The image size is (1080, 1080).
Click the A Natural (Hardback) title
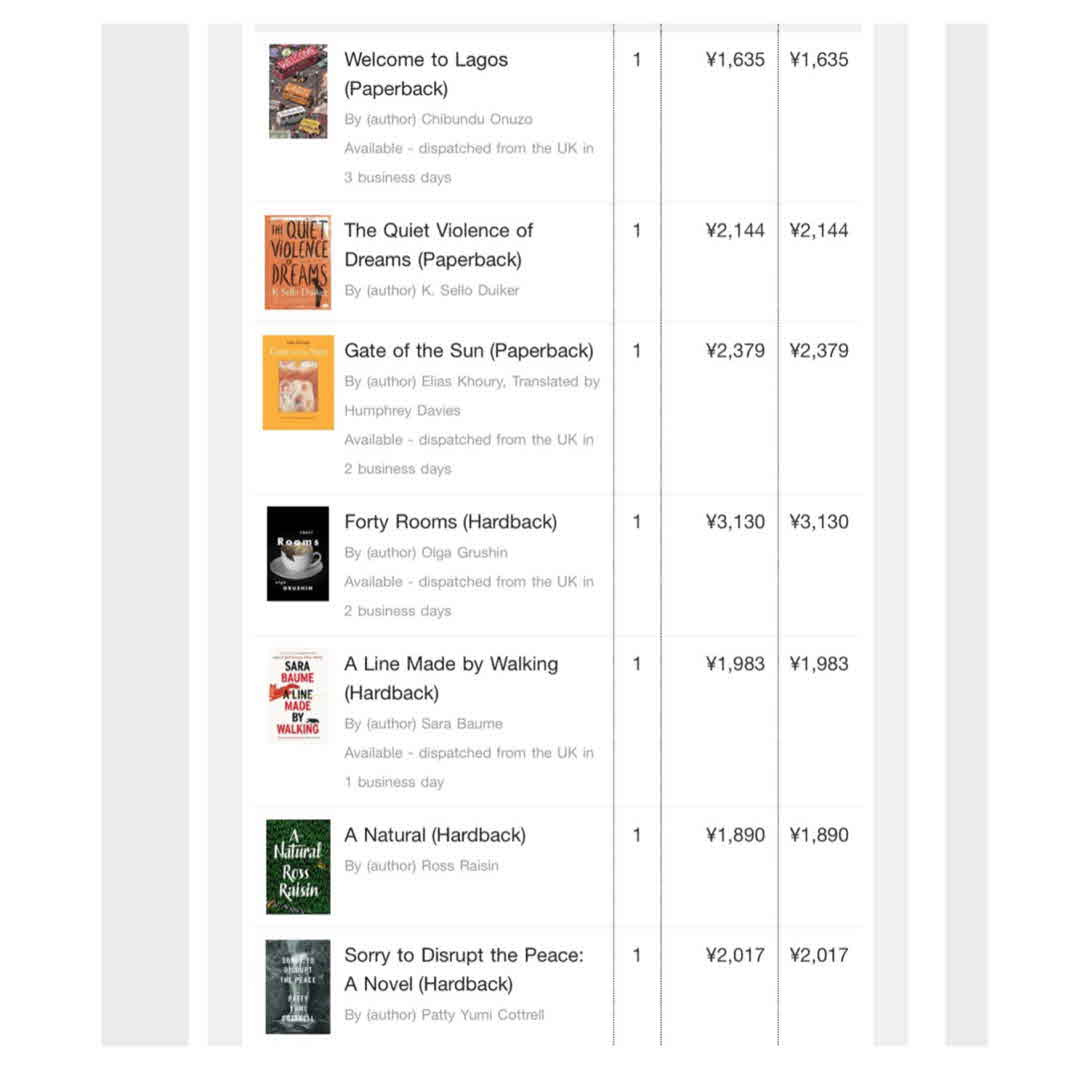[434, 835]
